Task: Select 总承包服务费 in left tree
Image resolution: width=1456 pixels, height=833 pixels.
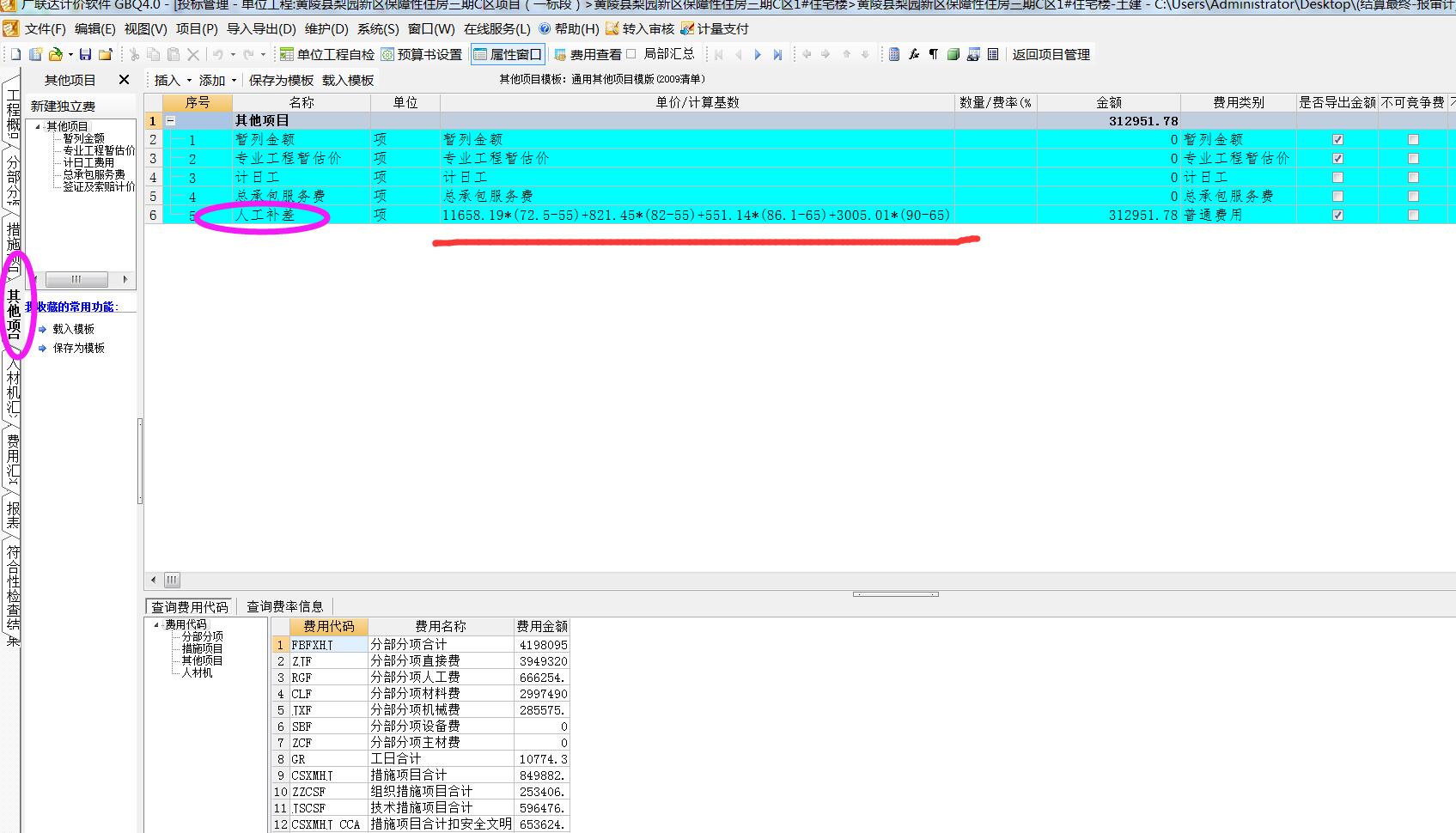Action: (x=94, y=174)
